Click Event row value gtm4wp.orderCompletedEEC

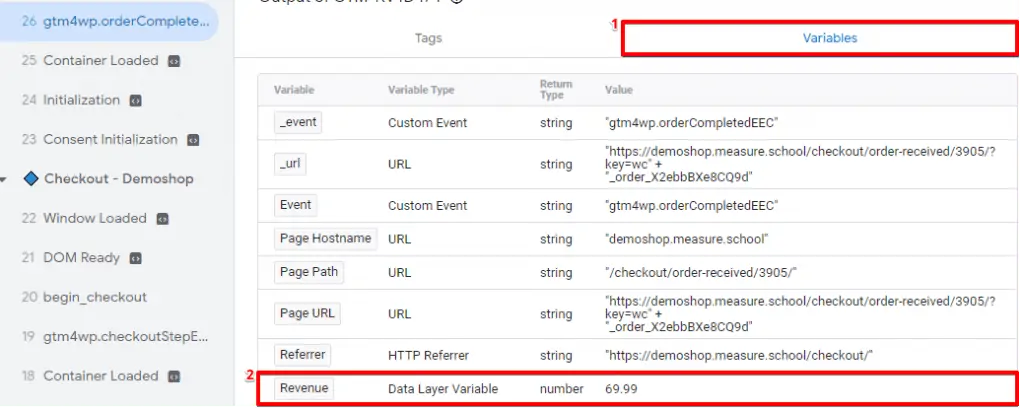(x=692, y=206)
